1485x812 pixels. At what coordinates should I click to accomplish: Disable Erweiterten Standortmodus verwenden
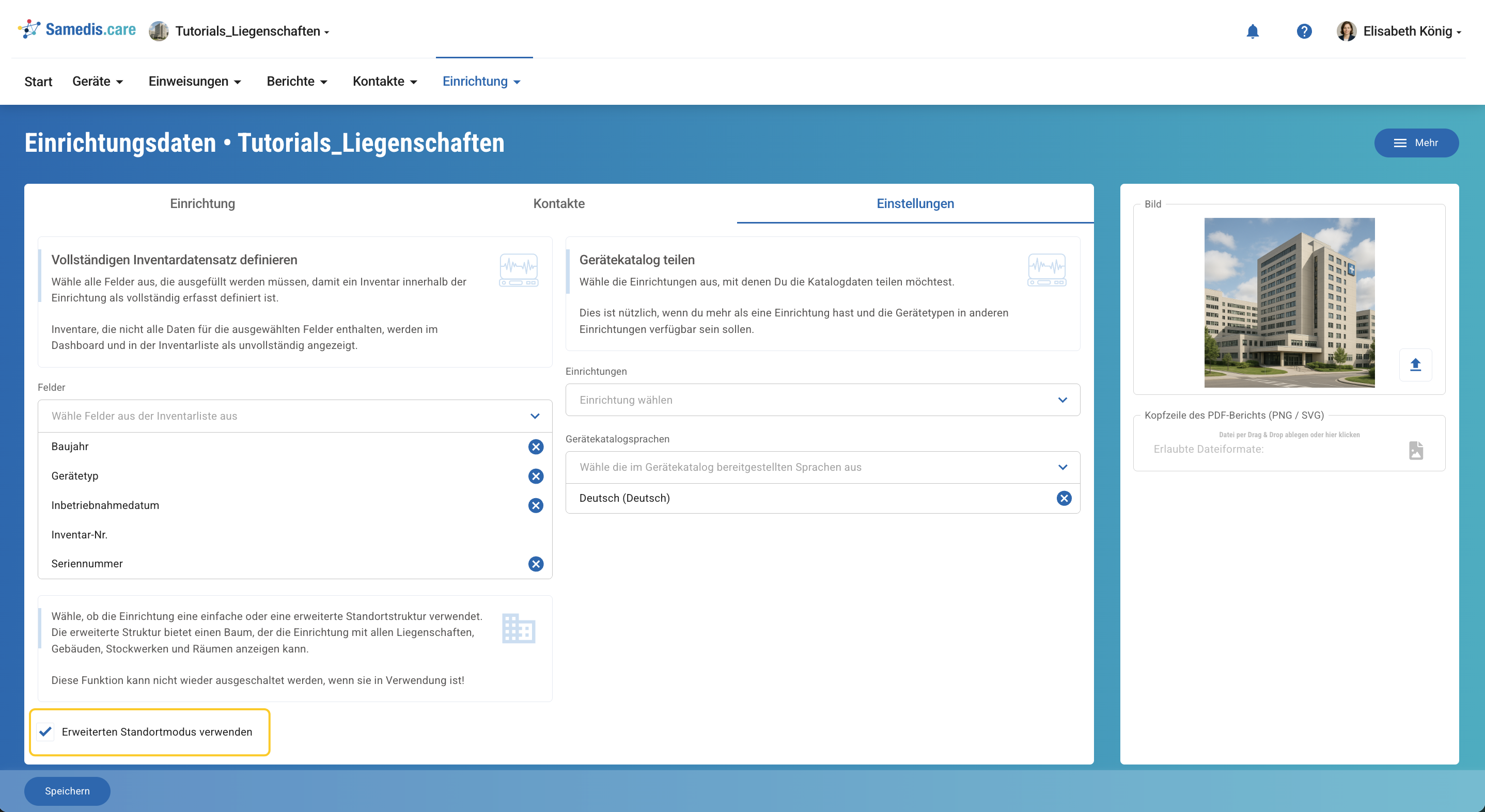point(45,733)
